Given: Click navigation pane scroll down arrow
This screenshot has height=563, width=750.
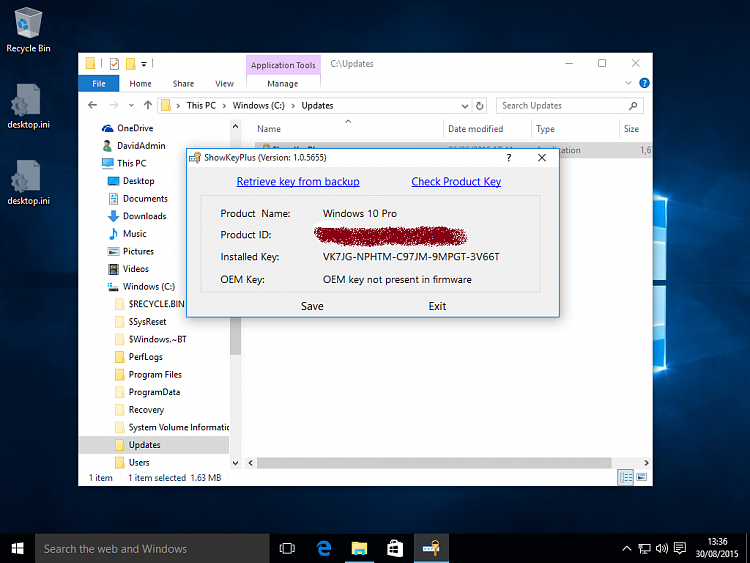Looking at the screenshot, I should [x=235, y=463].
